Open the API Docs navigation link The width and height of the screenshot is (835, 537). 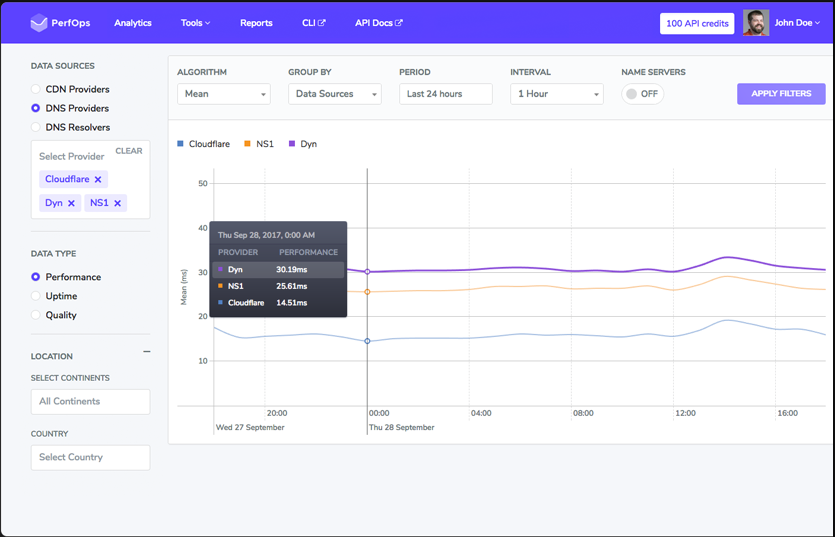(x=379, y=23)
